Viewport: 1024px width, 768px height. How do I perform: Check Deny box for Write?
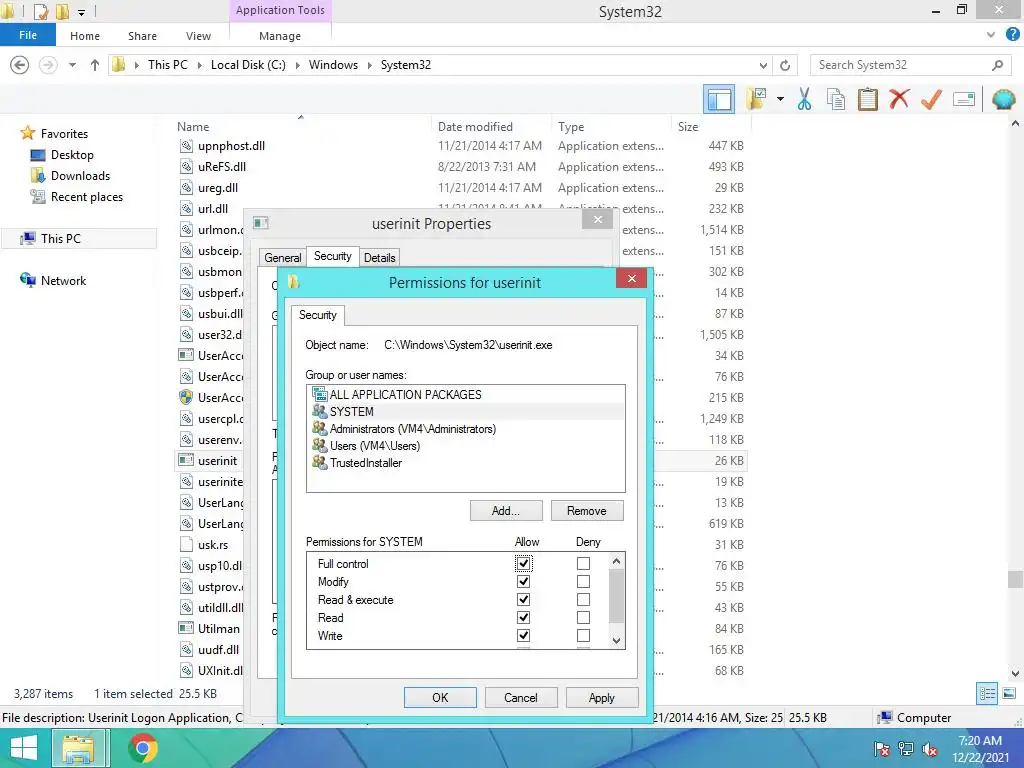click(x=583, y=635)
